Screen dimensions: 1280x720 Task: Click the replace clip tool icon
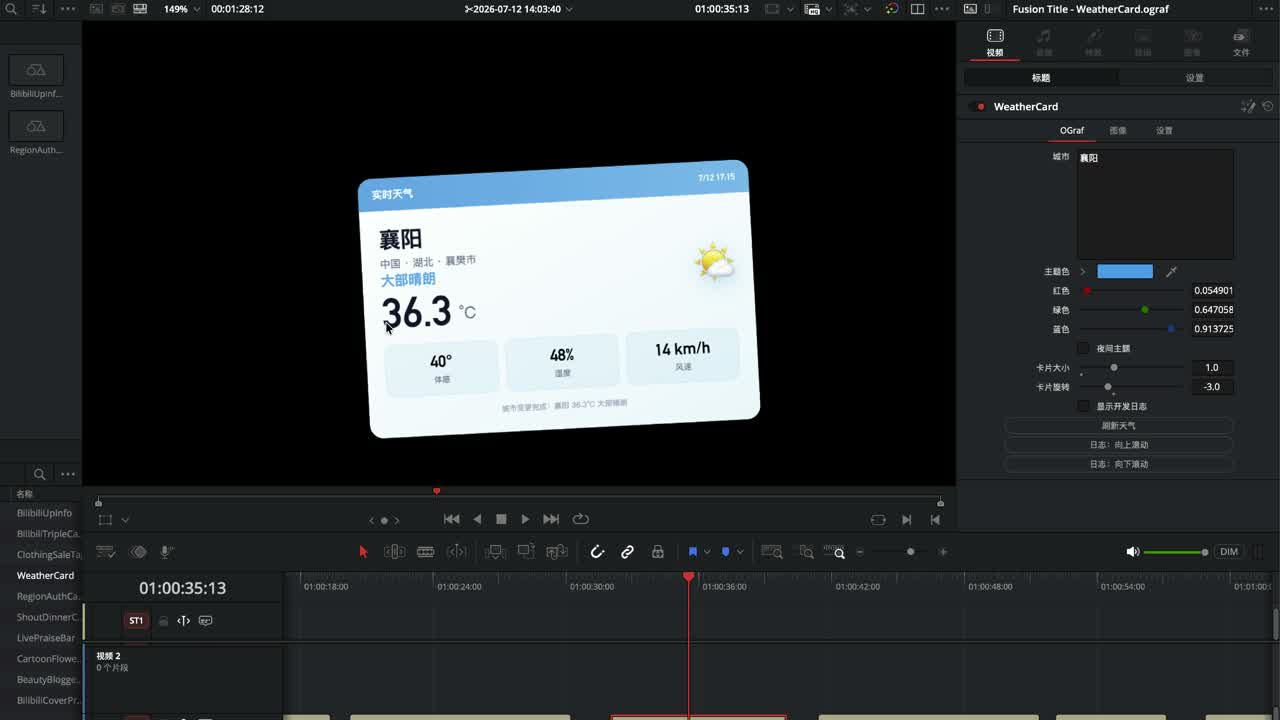pyautogui.click(x=557, y=552)
